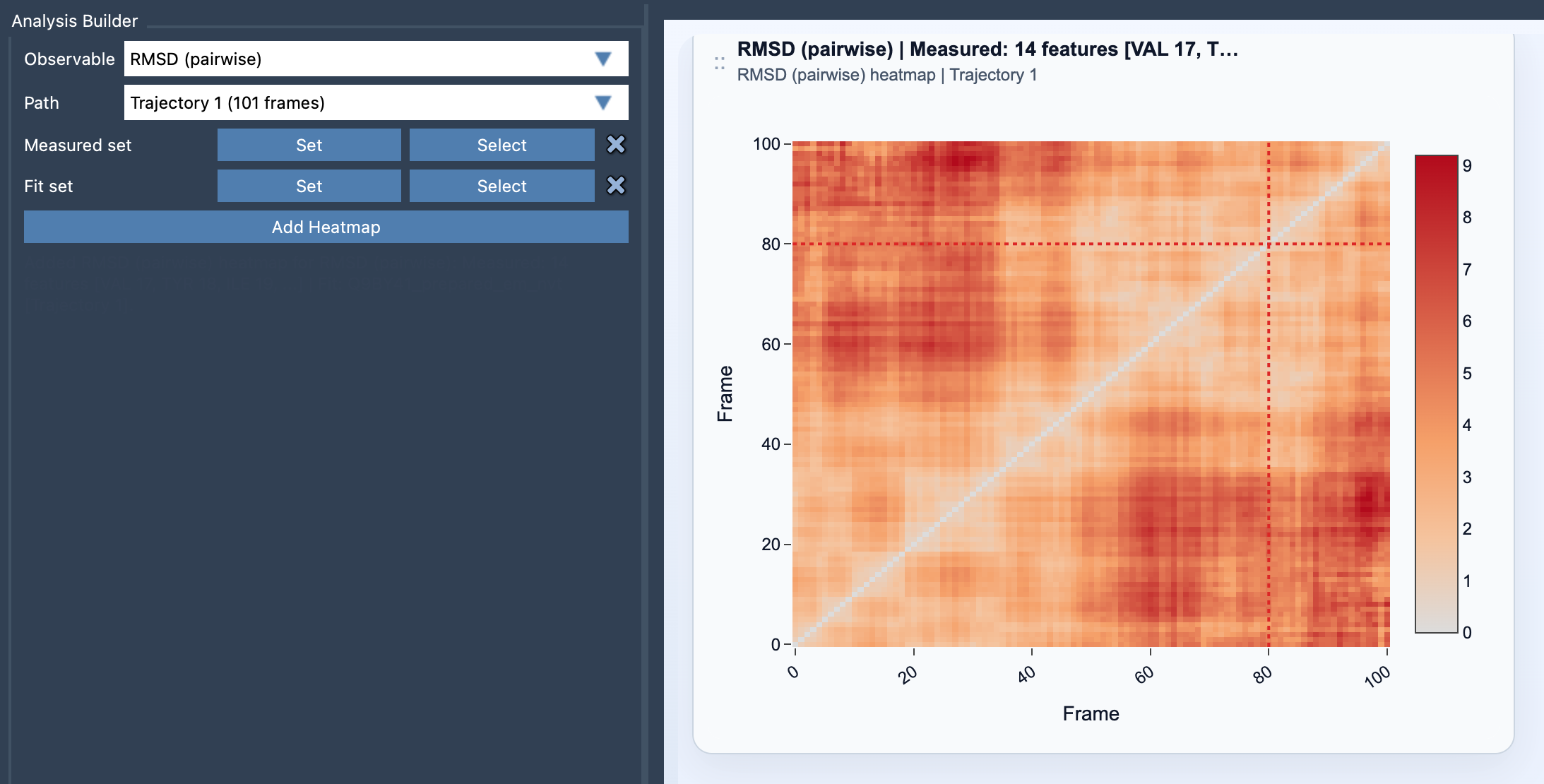The height and width of the screenshot is (784, 1544).
Task: Click Select for the Fit set
Action: coord(501,186)
